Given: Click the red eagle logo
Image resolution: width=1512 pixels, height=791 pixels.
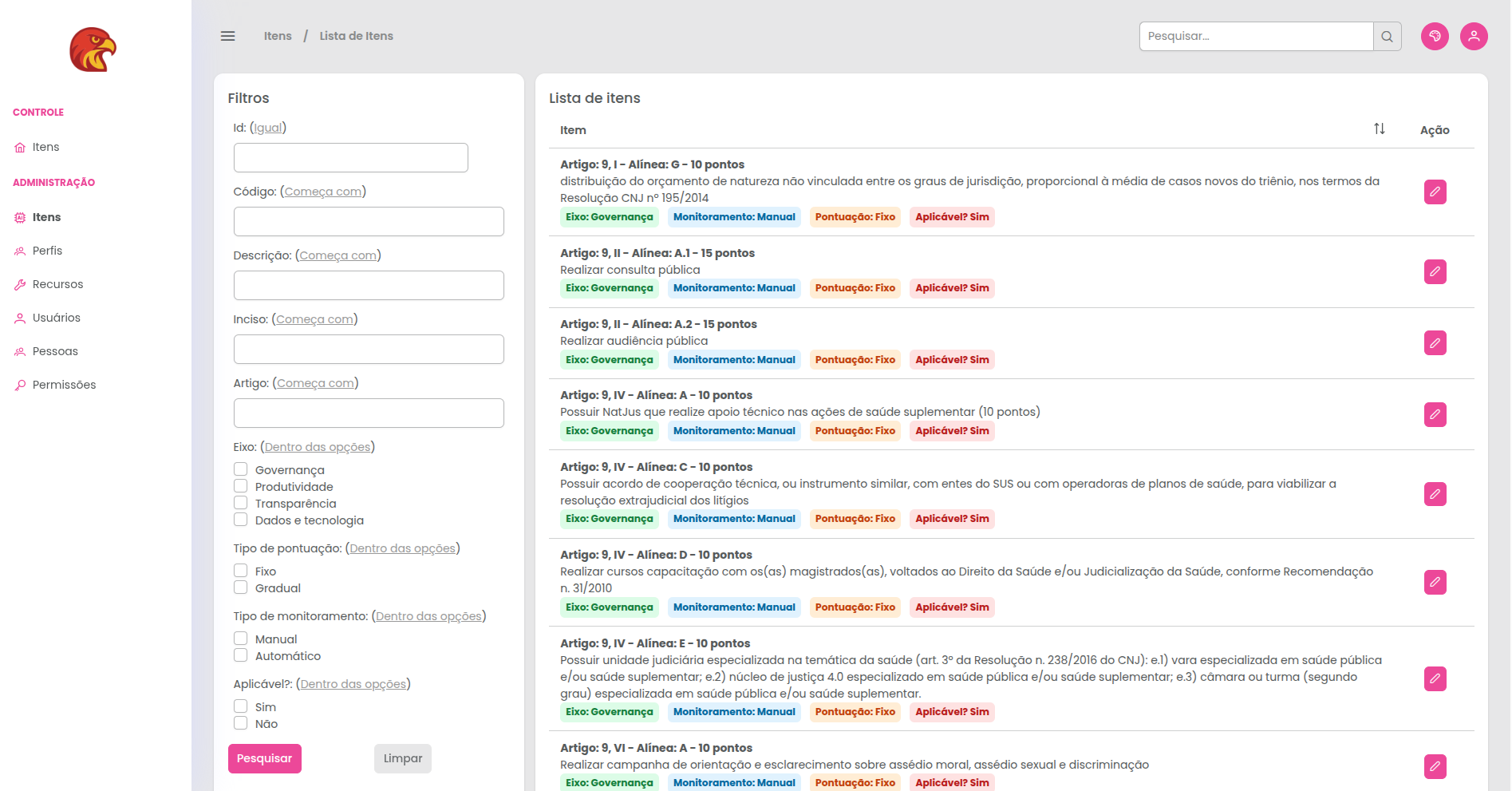Looking at the screenshot, I should click(x=93, y=49).
